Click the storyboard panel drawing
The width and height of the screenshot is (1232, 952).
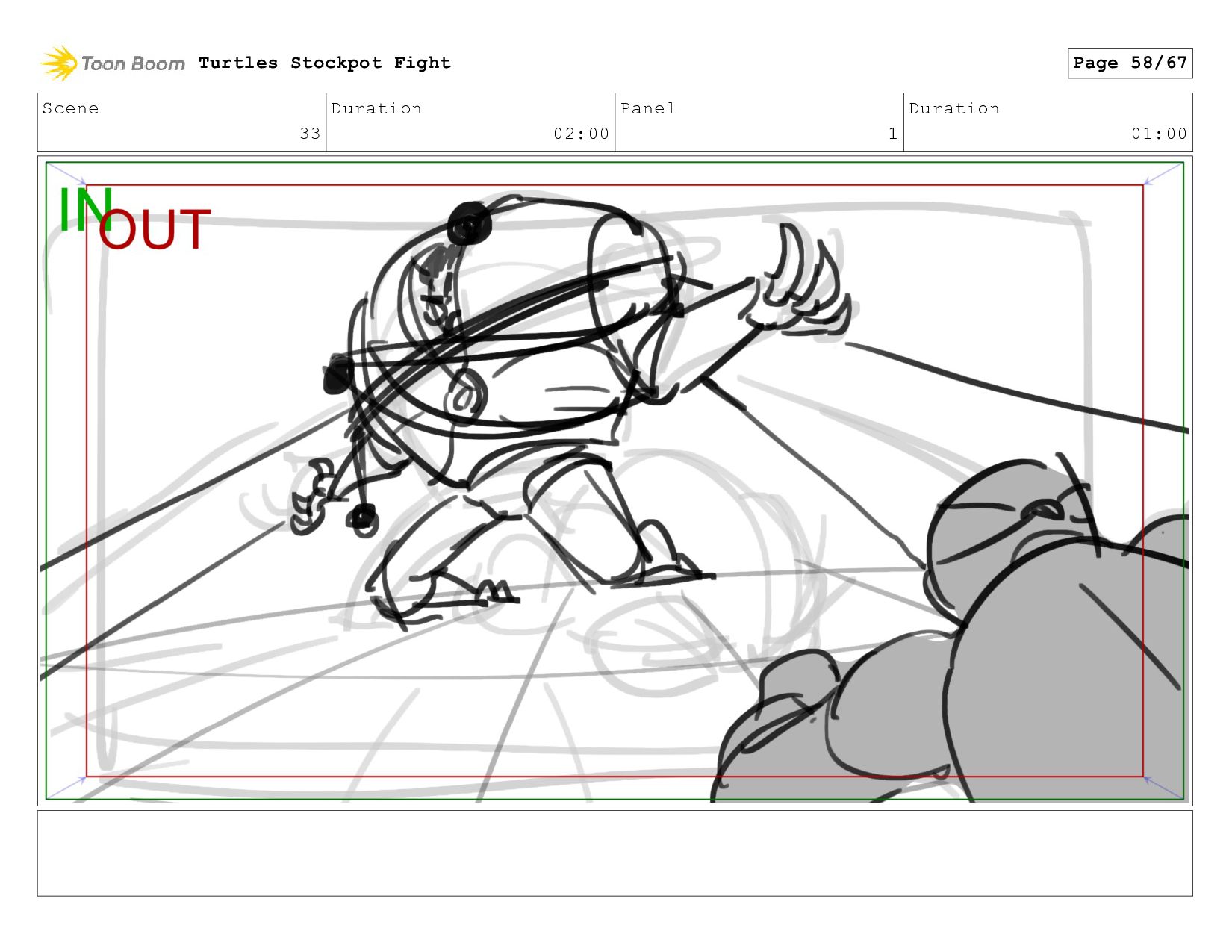(x=615, y=481)
